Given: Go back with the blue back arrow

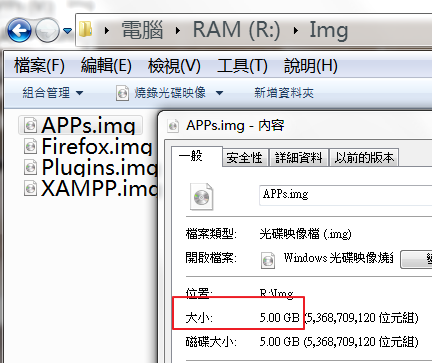Looking at the screenshot, I should pos(19,31).
